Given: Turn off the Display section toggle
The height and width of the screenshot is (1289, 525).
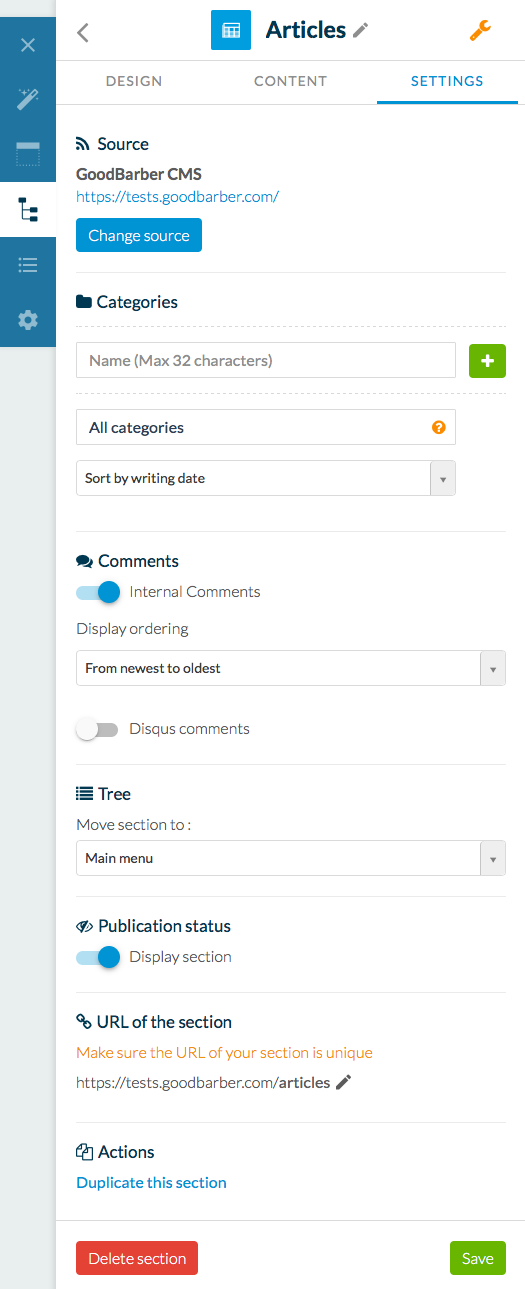Looking at the screenshot, I should point(98,957).
